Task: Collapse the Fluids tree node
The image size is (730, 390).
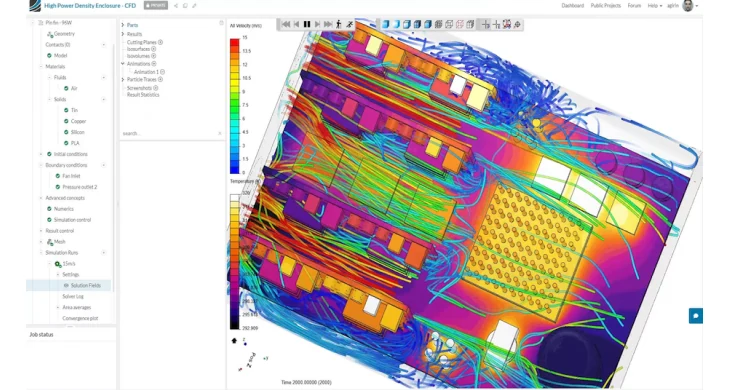Action: point(49,77)
